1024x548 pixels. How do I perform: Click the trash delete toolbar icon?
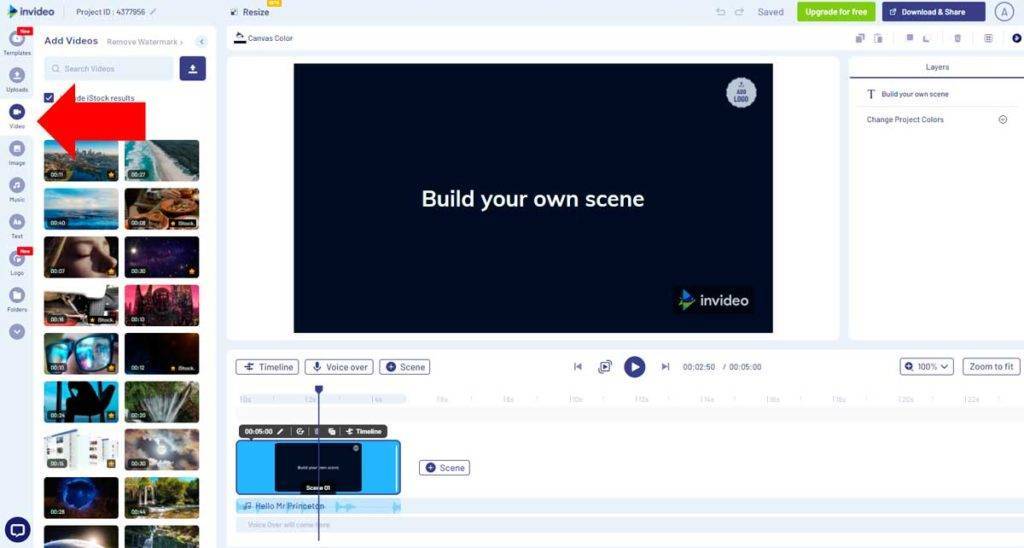click(957, 39)
